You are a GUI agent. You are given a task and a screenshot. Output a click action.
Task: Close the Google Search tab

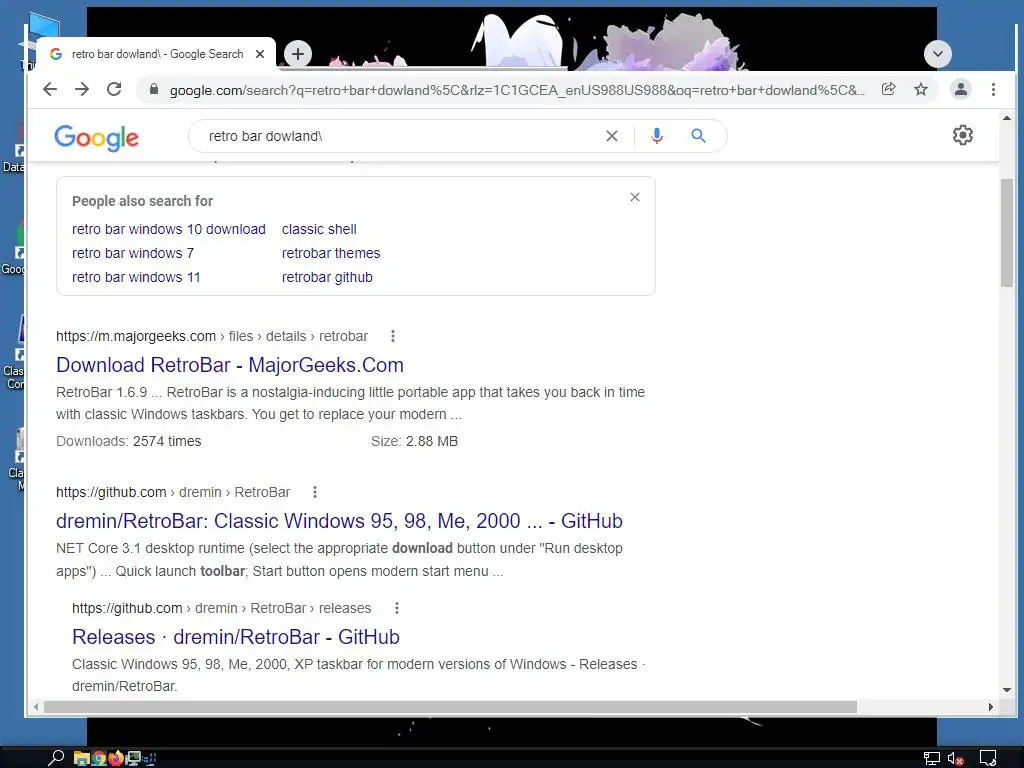260,54
